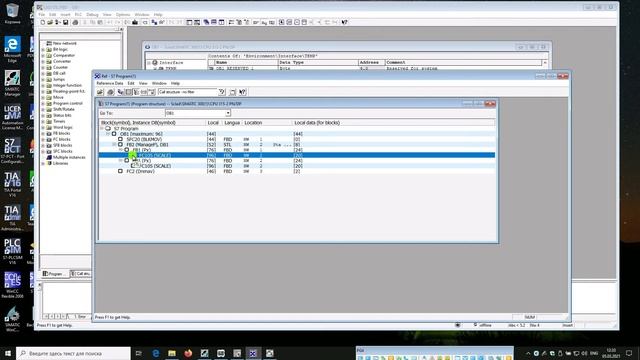Image resolution: width=640 pixels, height=360 pixels.
Task: Open View menu in Ref window
Action: point(143,83)
